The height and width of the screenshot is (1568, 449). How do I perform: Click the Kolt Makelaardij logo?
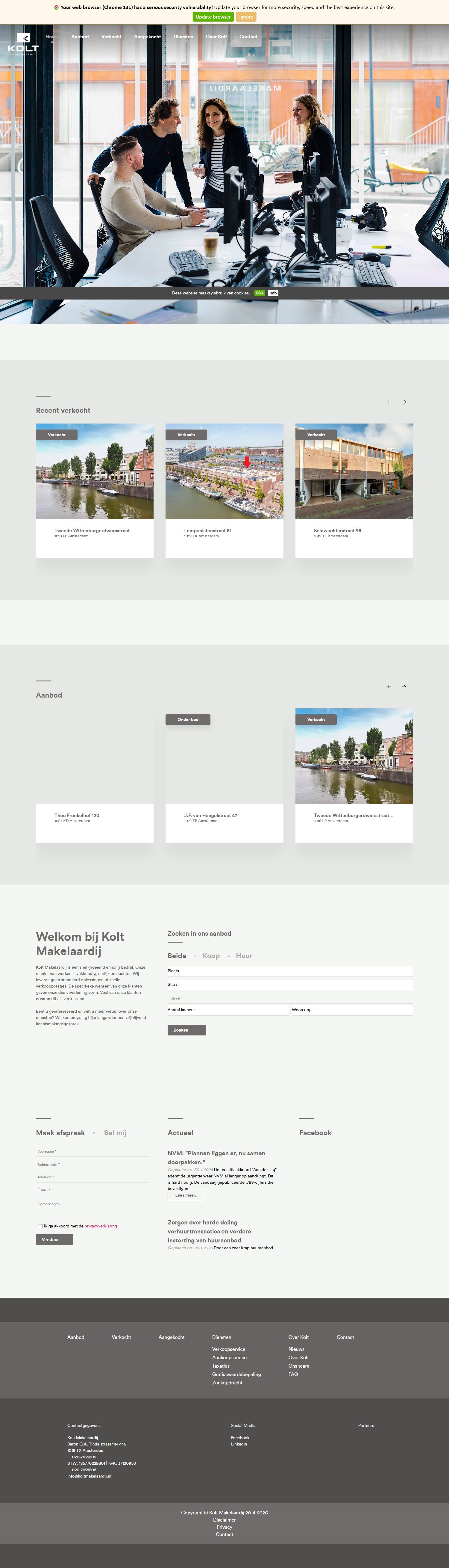click(x=23, y=44)
